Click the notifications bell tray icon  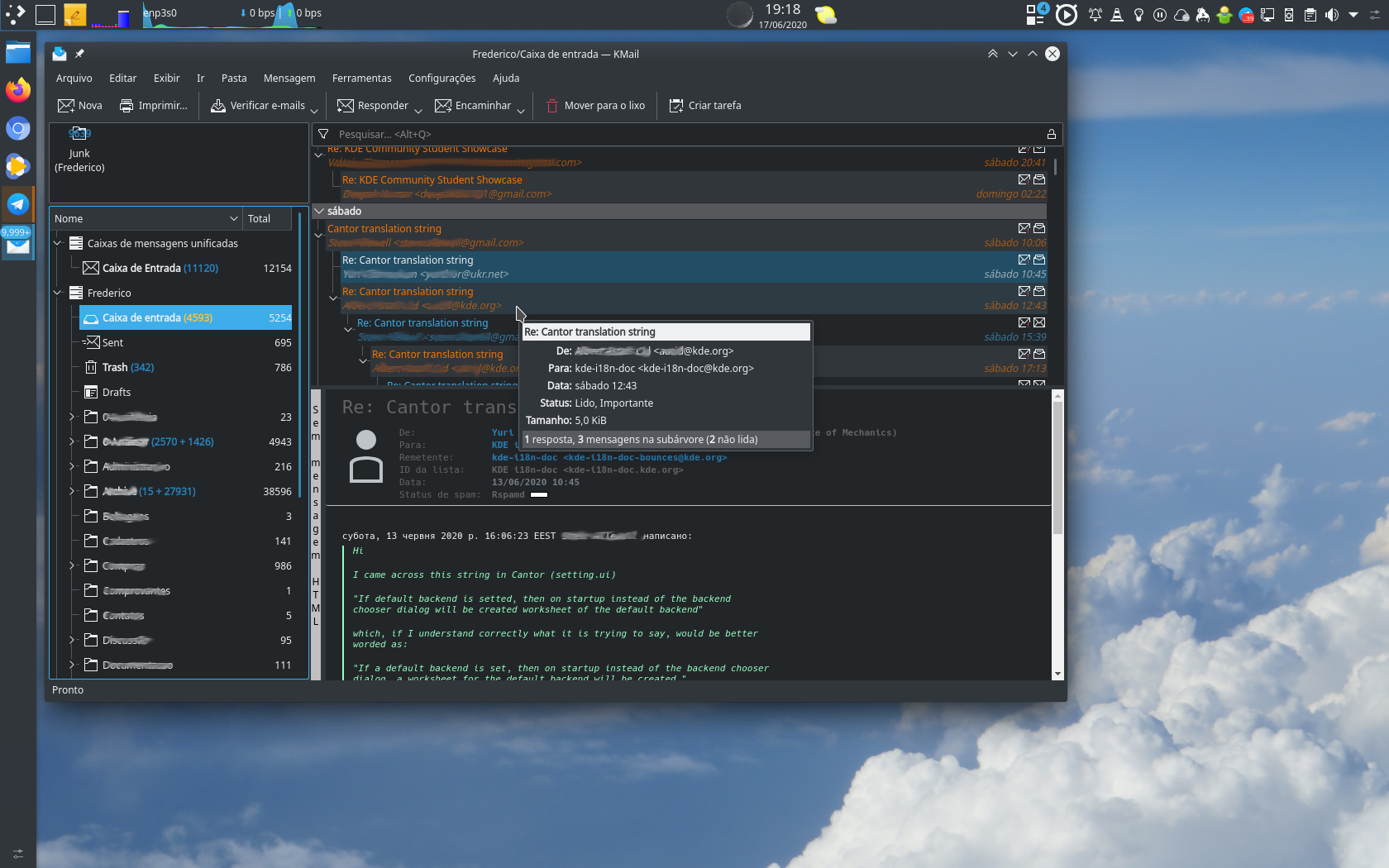coord(1095,15)
